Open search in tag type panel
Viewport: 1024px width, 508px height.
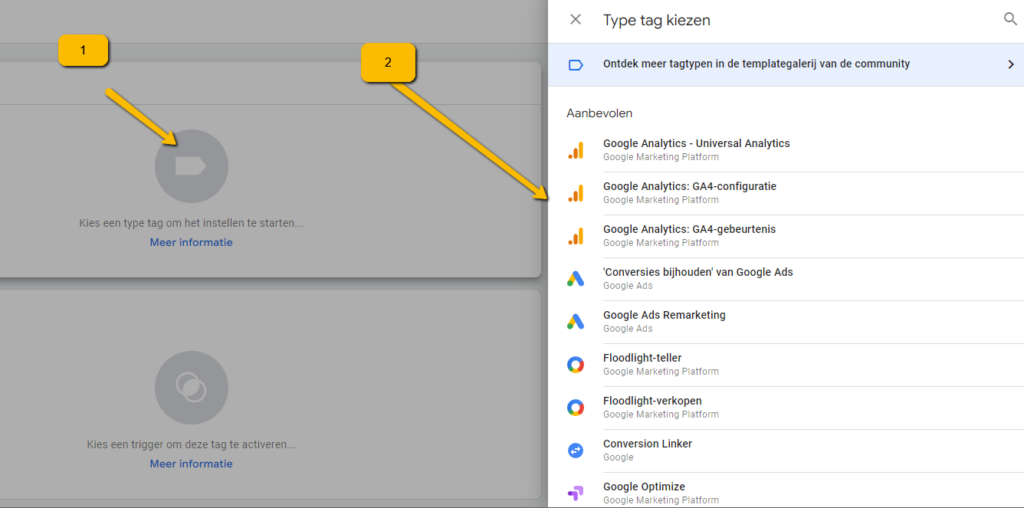1010,19
